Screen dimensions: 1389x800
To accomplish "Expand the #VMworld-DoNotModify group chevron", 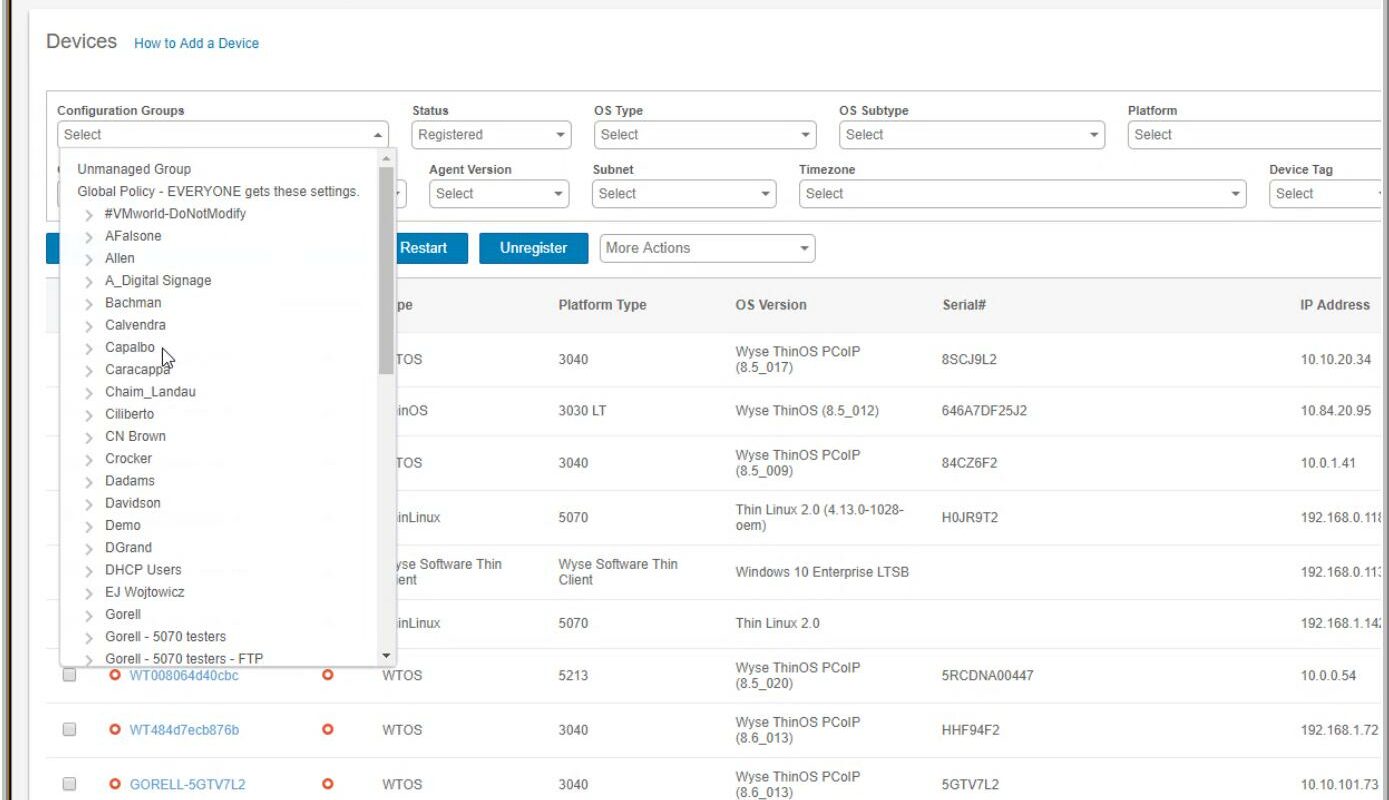I will pos(89,214).
